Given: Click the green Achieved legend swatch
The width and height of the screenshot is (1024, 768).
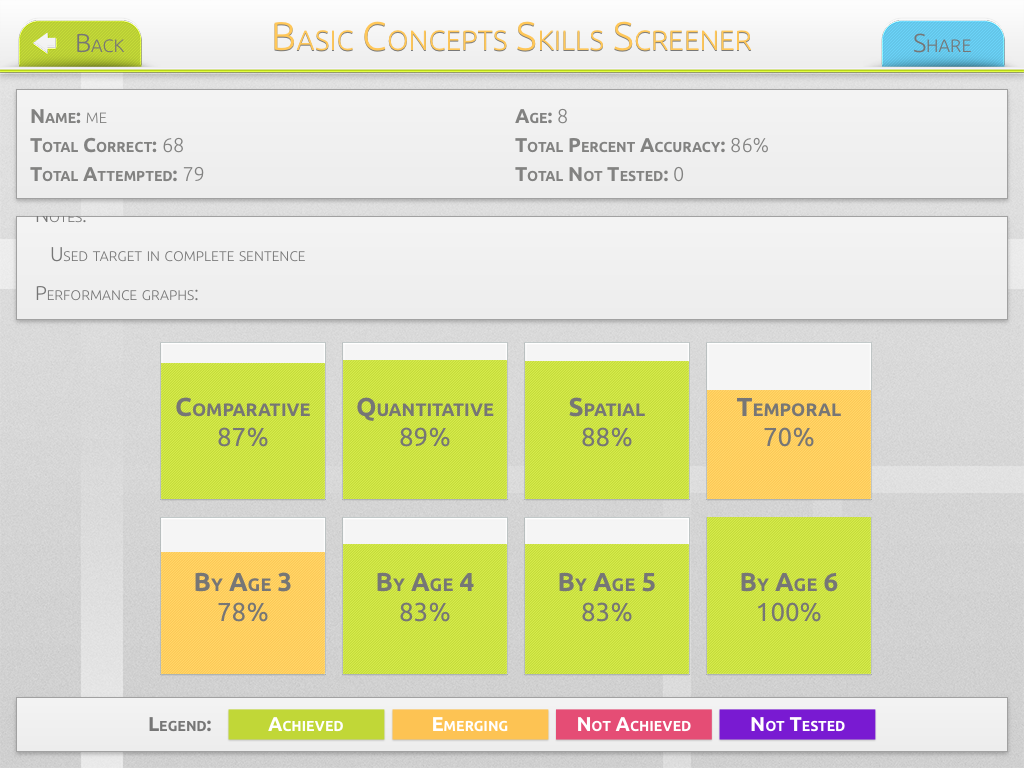Looking at the screenshot, I should click(306, 724).
